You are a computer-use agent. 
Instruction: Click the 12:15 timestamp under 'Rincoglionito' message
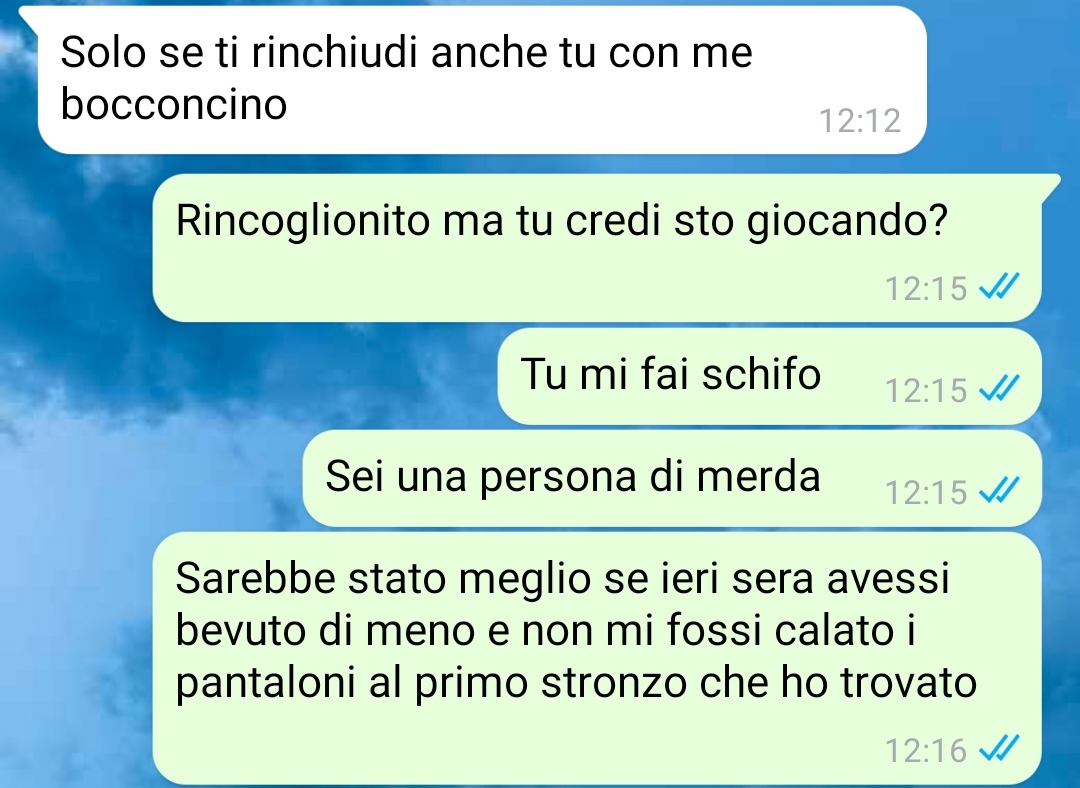pyautogui.click(x=926, y=288)
